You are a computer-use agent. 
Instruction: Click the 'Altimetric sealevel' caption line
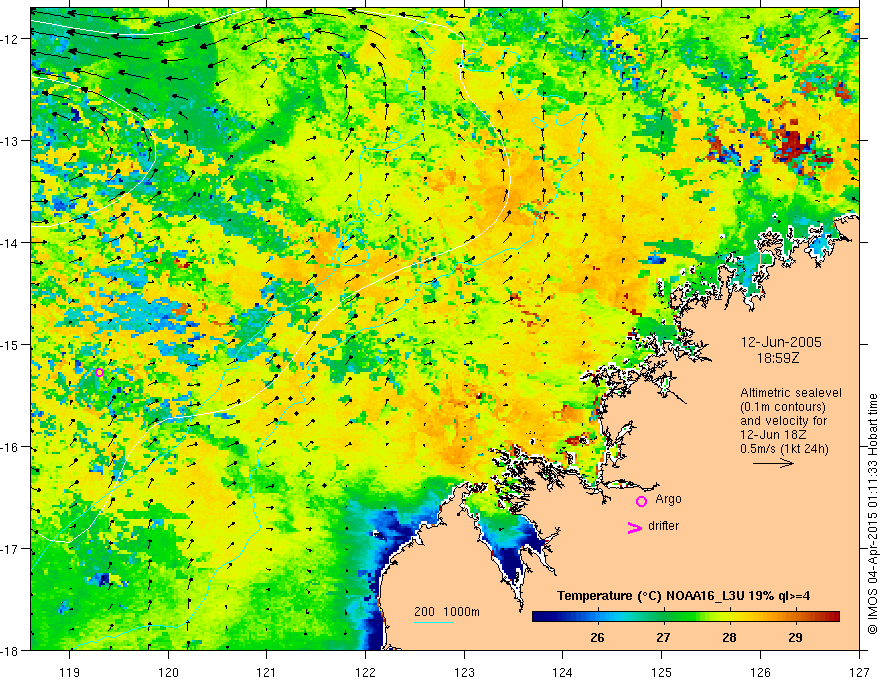[x=791, y=393]
